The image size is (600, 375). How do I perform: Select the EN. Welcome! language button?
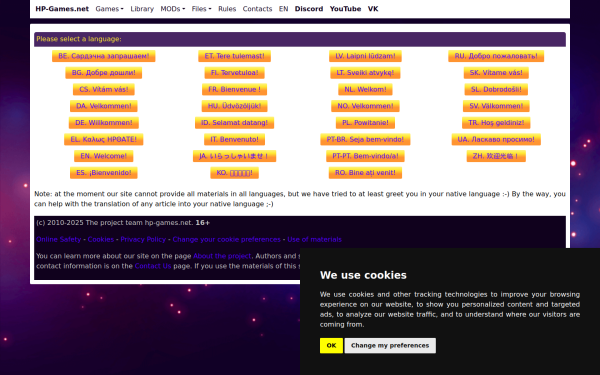tap(104, 156)
